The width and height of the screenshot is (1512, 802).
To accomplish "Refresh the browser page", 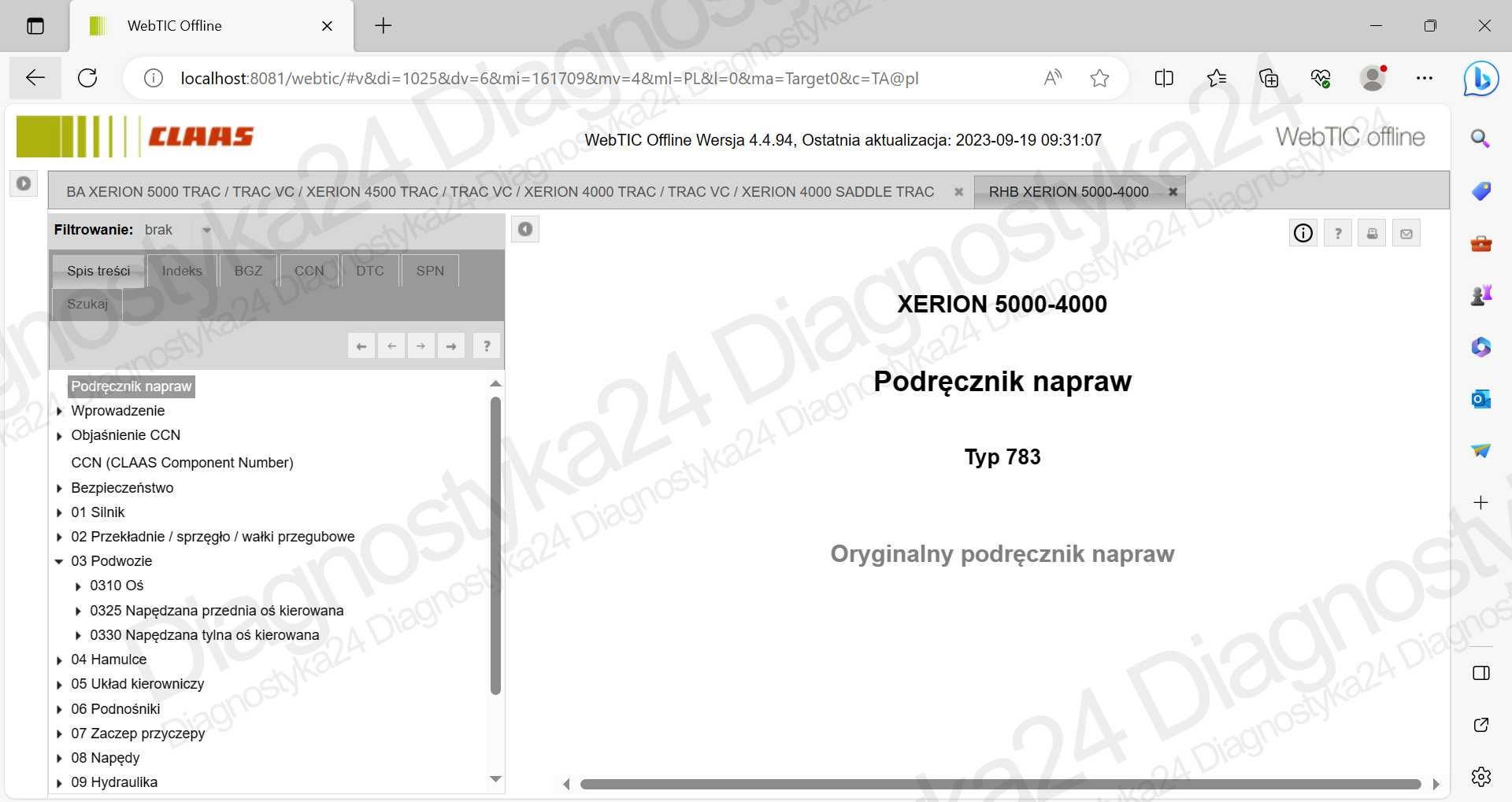I will coord(87,78).
